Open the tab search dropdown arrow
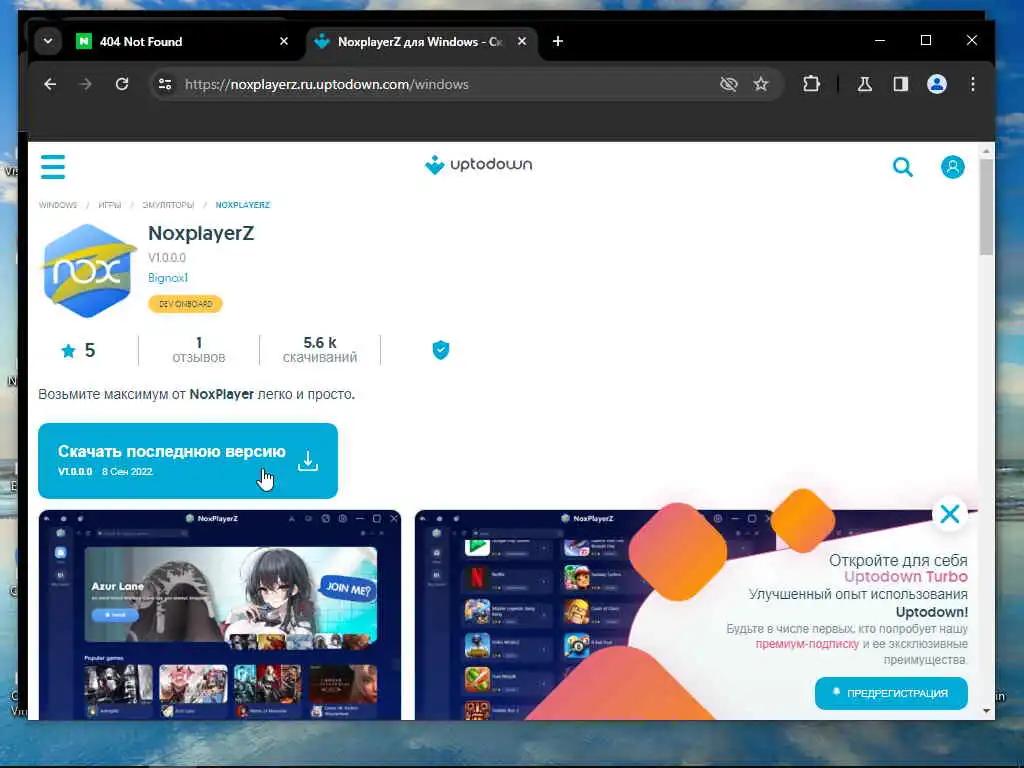Image resolution: width=1024 pixels, height=768 pixels. pos(48,41)
